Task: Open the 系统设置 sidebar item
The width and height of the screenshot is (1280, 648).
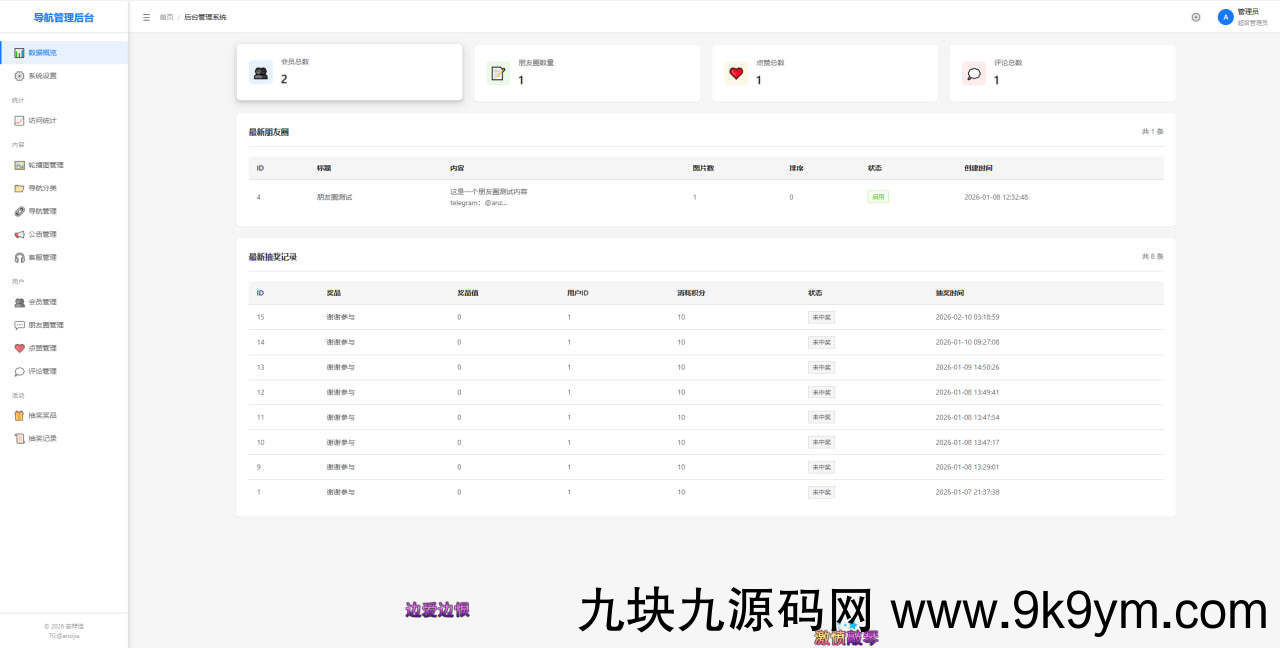Action: click(42, 76)
